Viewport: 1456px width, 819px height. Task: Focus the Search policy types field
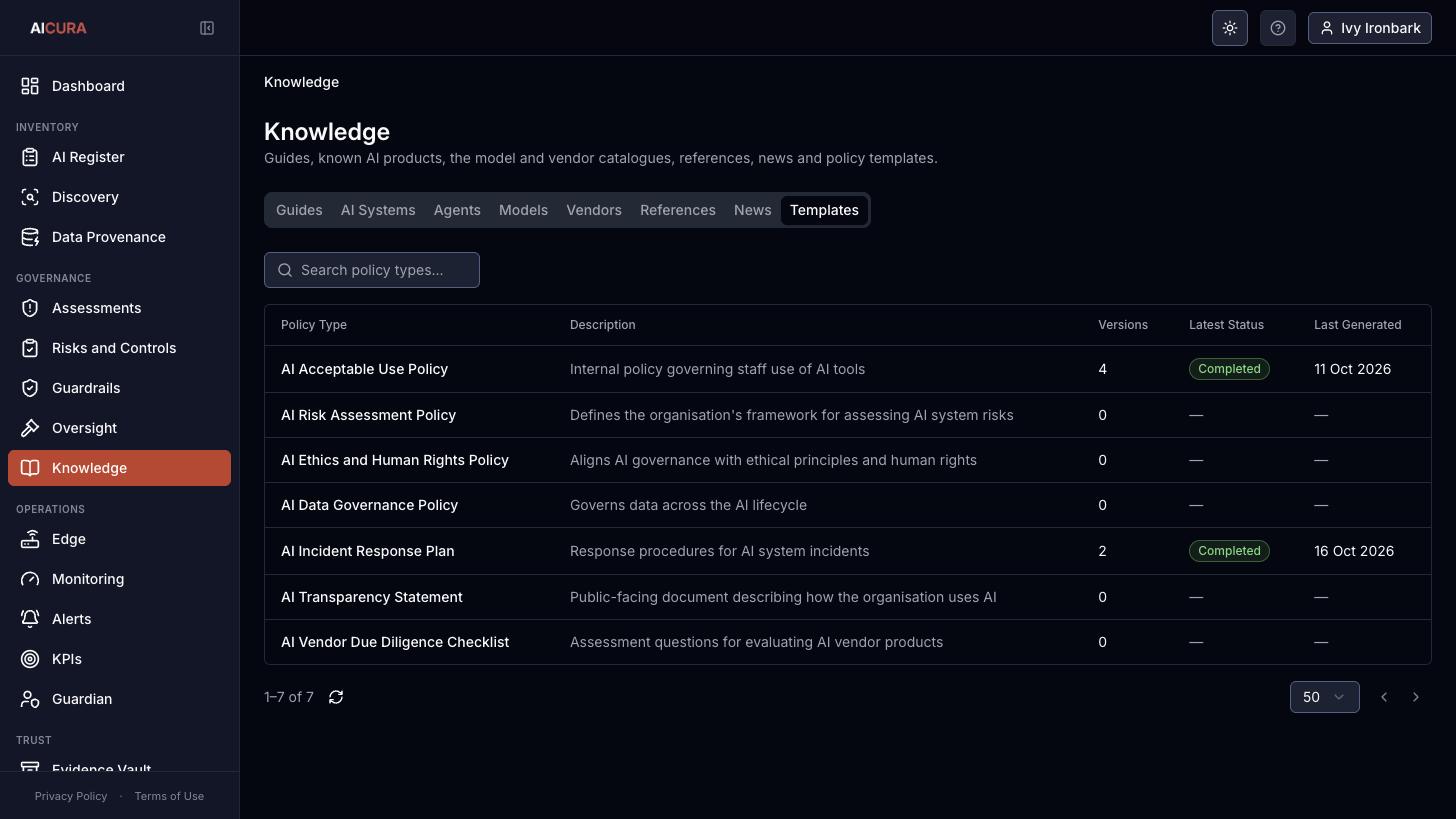tap(372, 270)
